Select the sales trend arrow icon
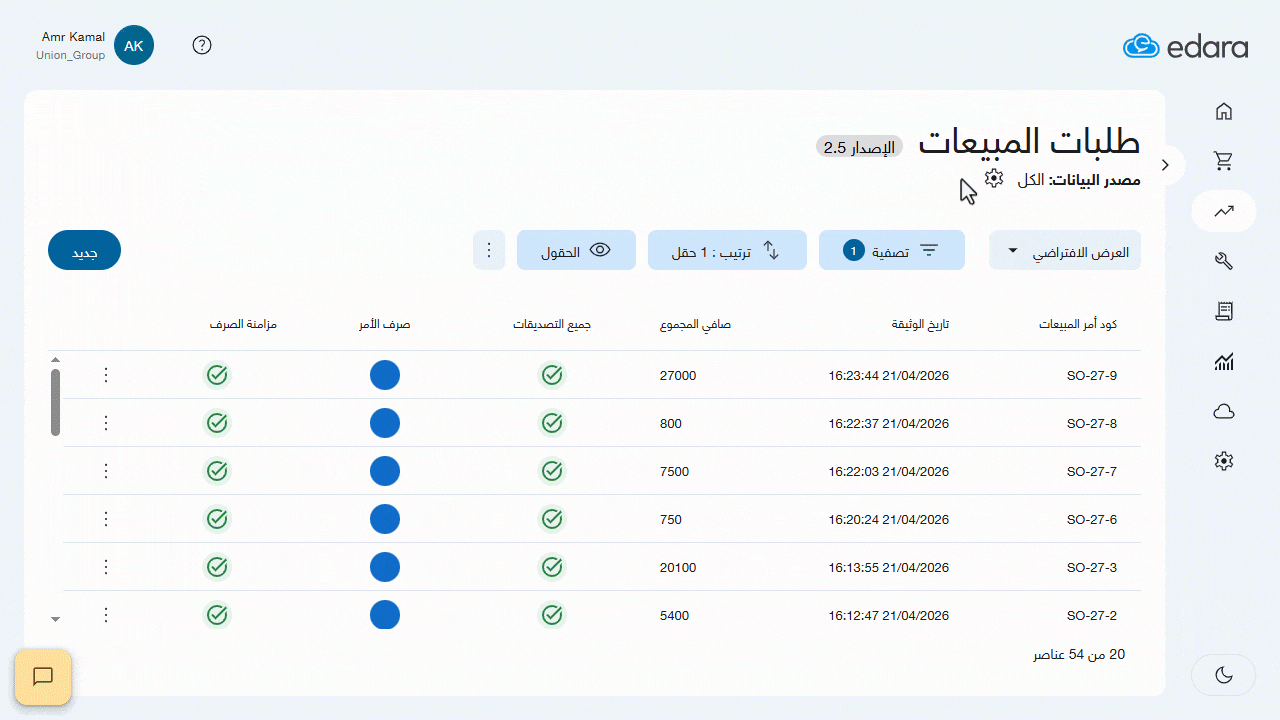Image resolution: width=1280 pixels, height=720 pixels. point(1224,211)
